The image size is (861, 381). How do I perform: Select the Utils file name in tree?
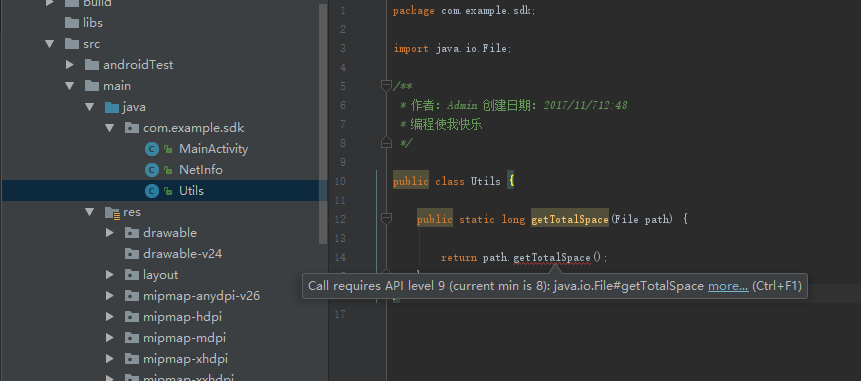191,191
